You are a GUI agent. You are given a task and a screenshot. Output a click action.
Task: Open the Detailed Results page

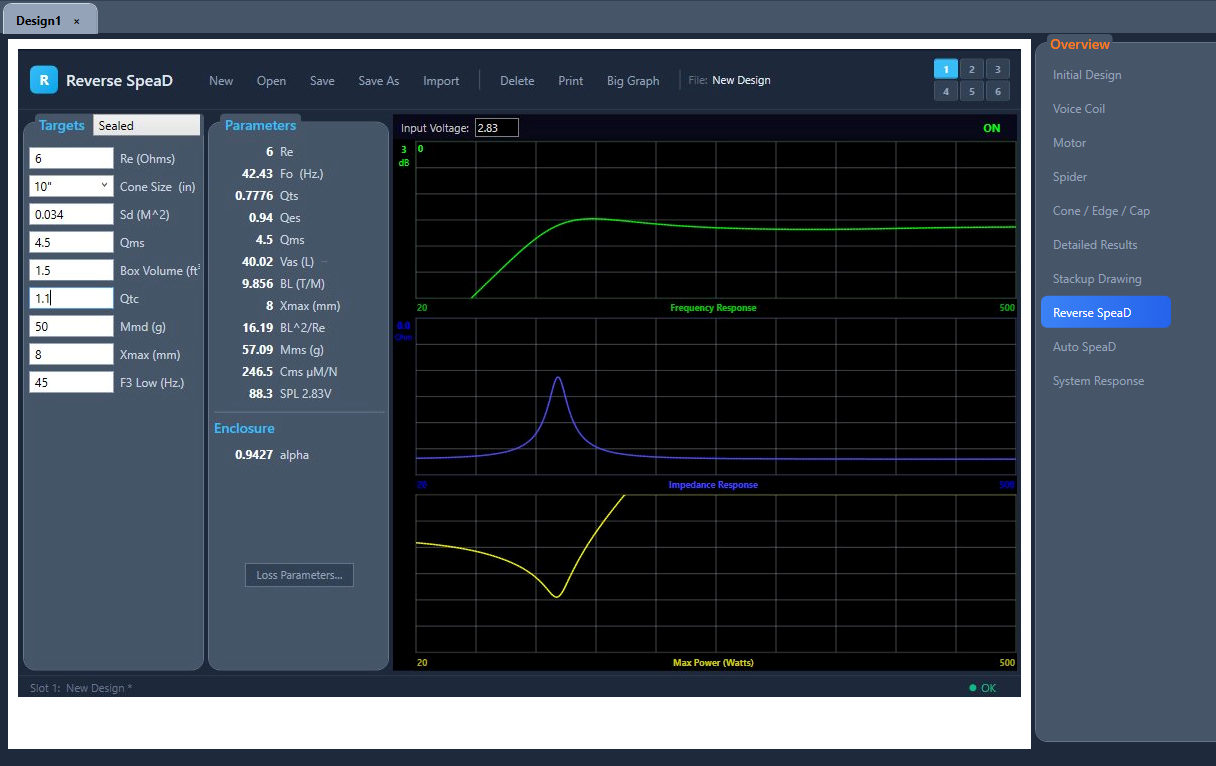click(x=1095, y=245)
